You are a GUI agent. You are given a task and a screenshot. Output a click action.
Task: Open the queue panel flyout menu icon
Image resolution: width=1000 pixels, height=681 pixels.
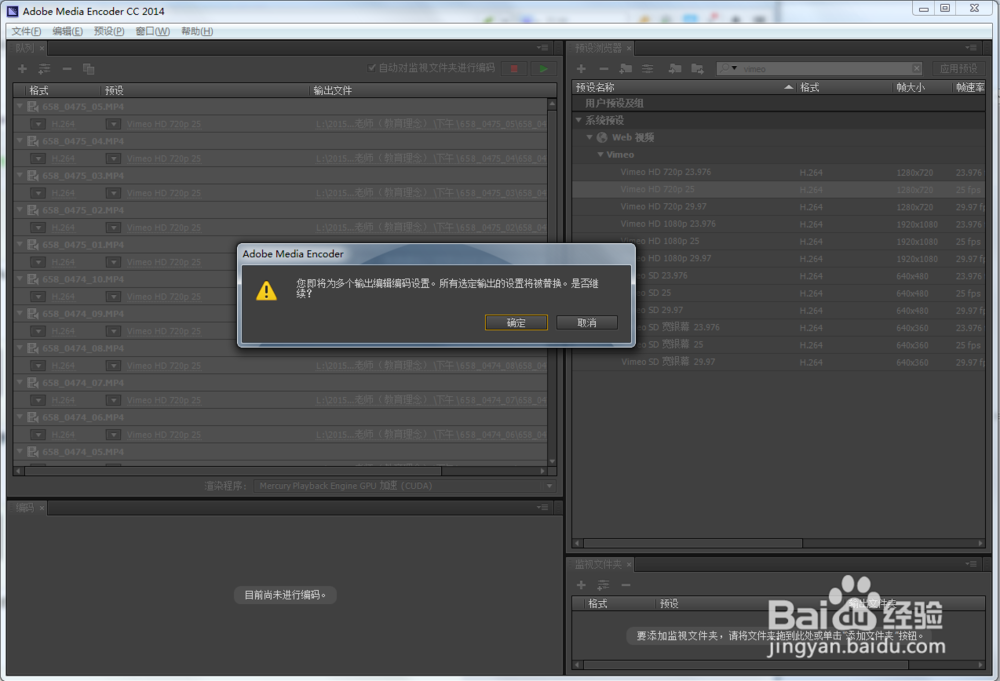542,48
